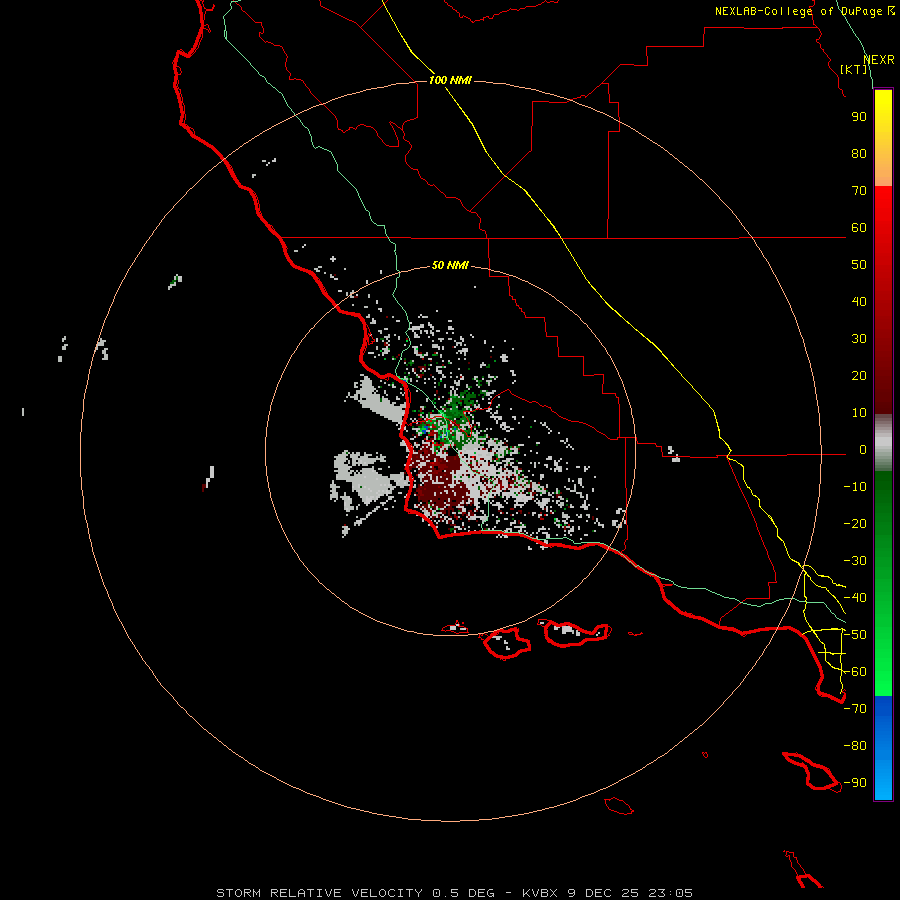
Task: Click the -60 value on the velocity scale
Action: coord(855,672)
